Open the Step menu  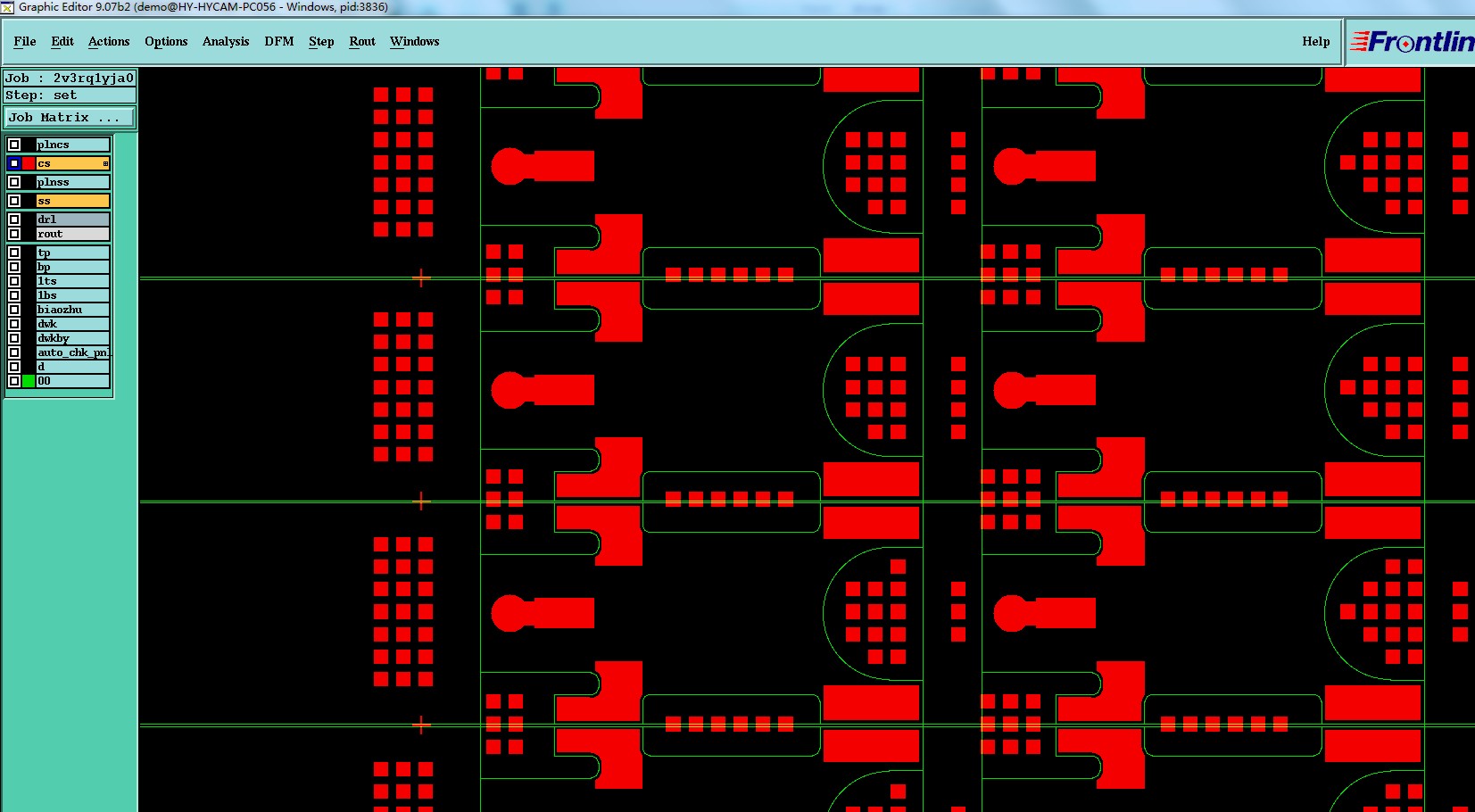[x=321, y=41]
